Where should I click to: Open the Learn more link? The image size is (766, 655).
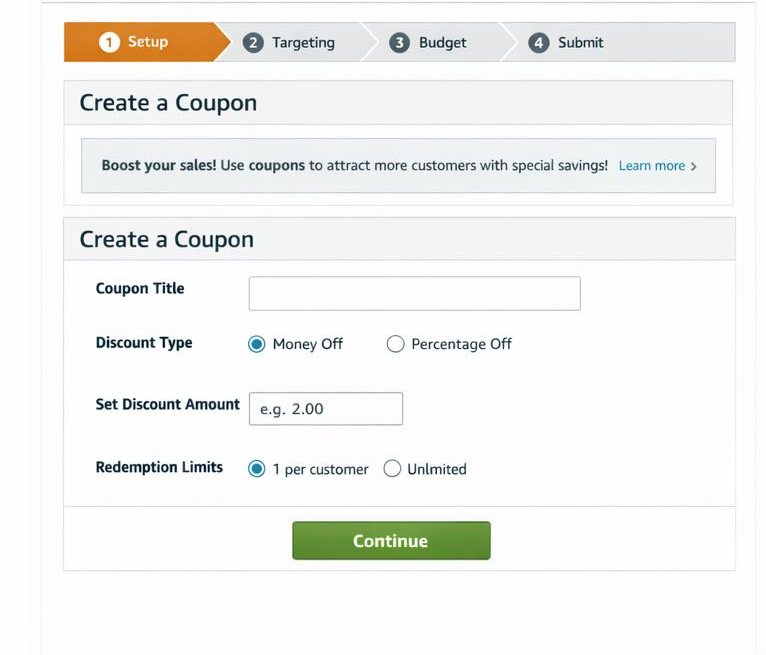651,166
